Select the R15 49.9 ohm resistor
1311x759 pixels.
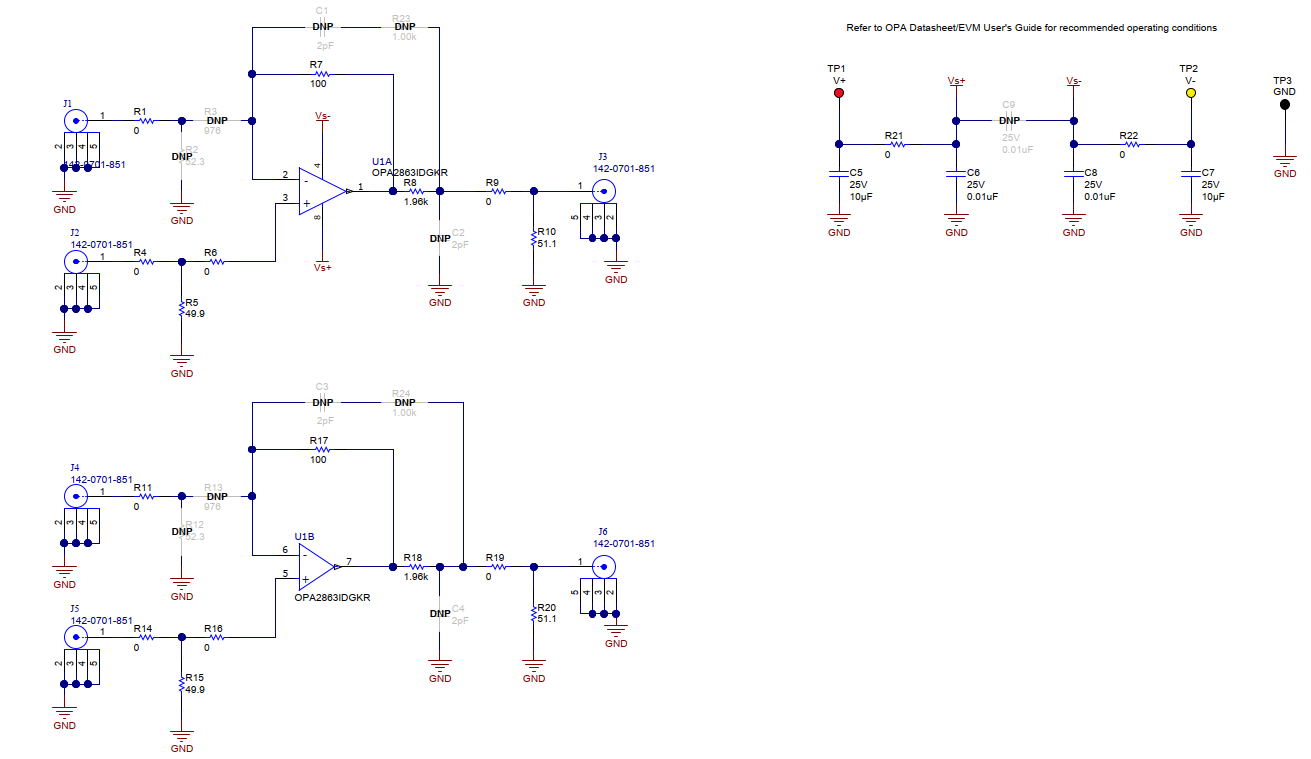pos(181,683)
